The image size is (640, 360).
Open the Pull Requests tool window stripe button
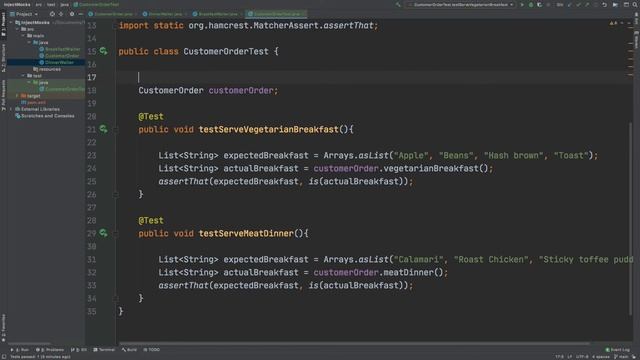click(3, 95)
